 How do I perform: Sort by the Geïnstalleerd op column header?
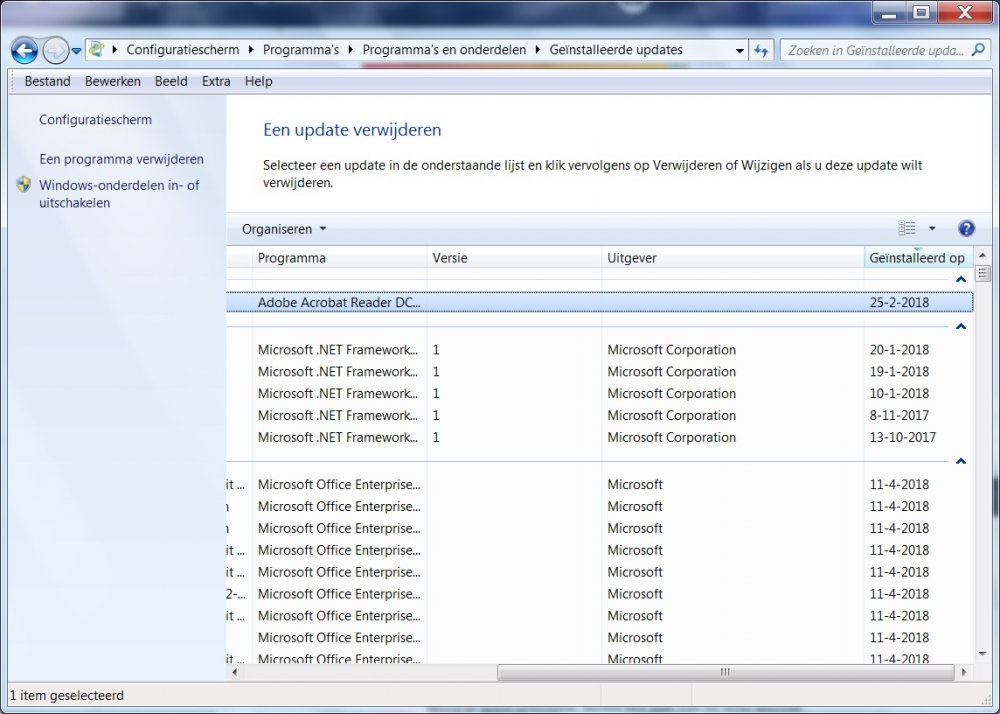pos(916,258)
